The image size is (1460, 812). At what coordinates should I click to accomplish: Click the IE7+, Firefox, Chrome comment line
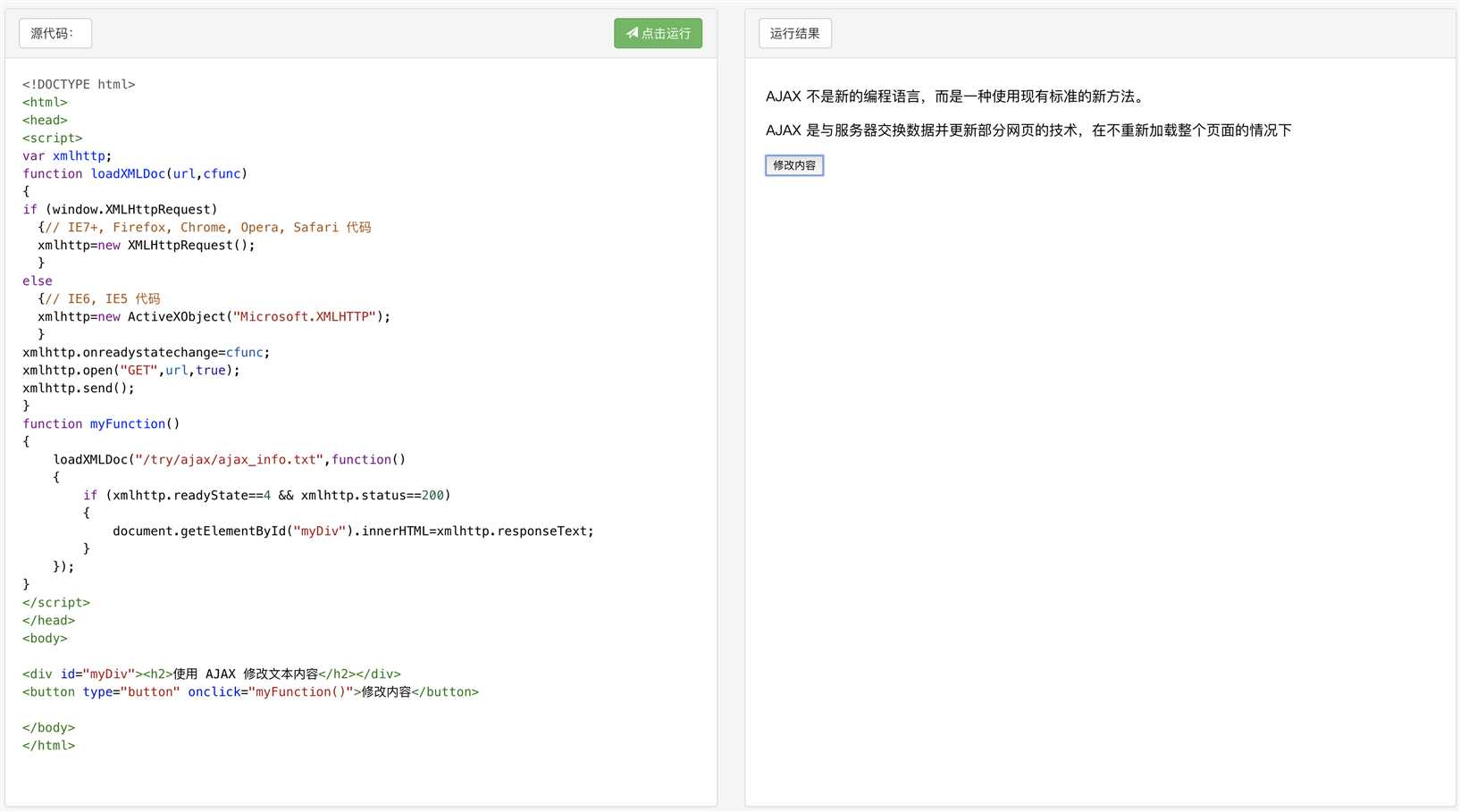(207, 228)
